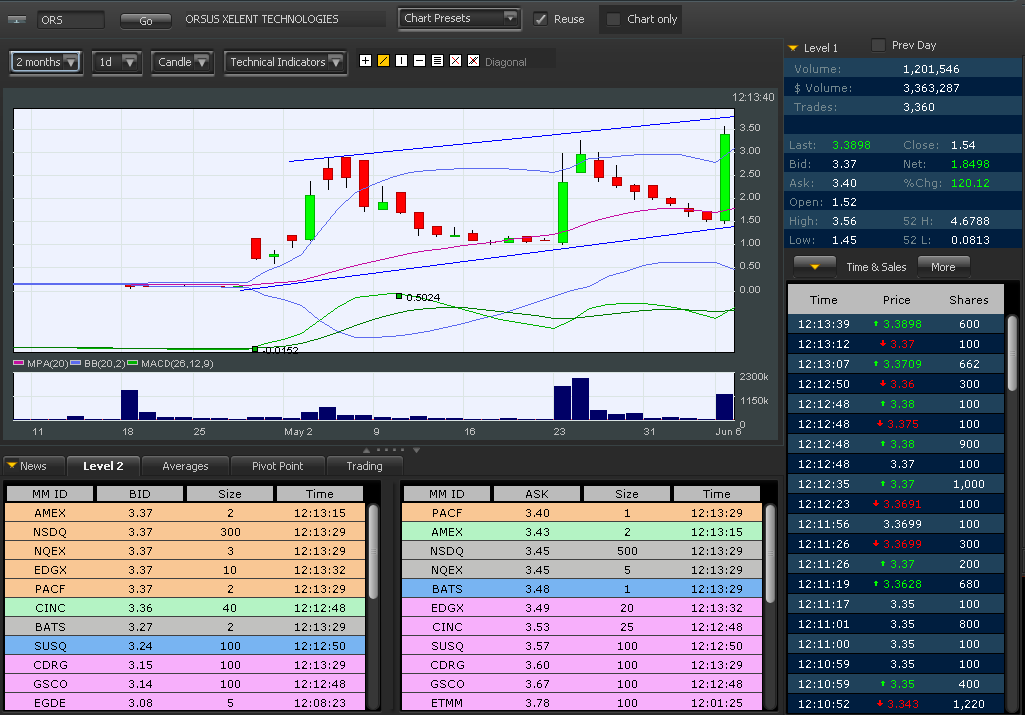The height and width of the screenshot is (715, 1025).
Task: Click the ask table vertical scrollbar
Action: point(770,554)
